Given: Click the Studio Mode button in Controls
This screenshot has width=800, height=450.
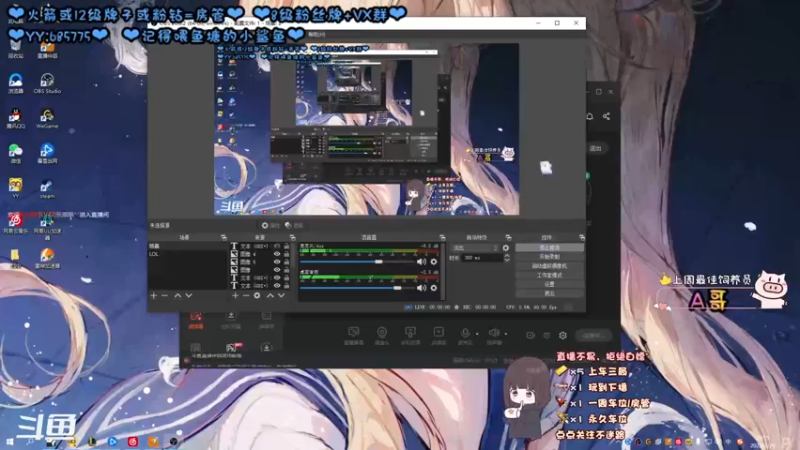Looking at the screenshot, I should [549, 275].
